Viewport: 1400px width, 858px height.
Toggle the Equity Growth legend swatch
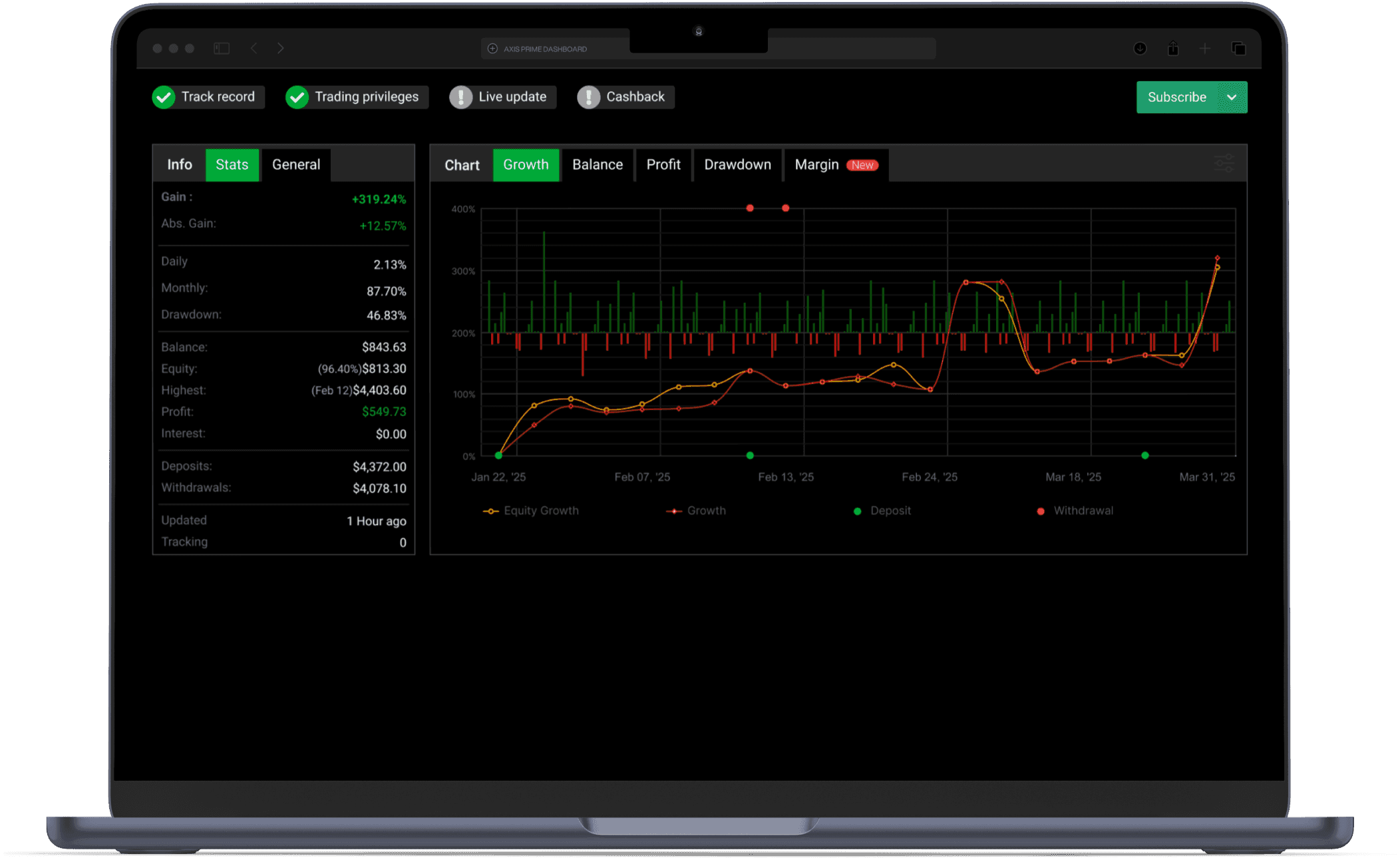coord(490,511)
